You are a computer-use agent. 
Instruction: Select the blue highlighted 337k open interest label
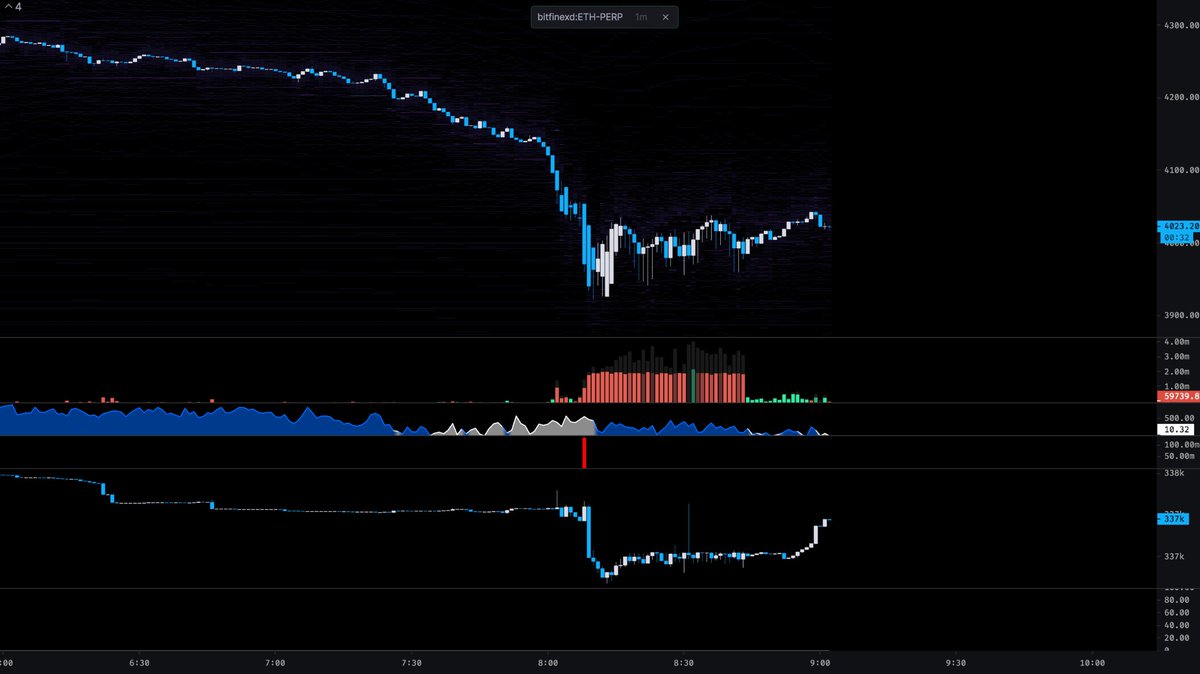coord(1173,519)
